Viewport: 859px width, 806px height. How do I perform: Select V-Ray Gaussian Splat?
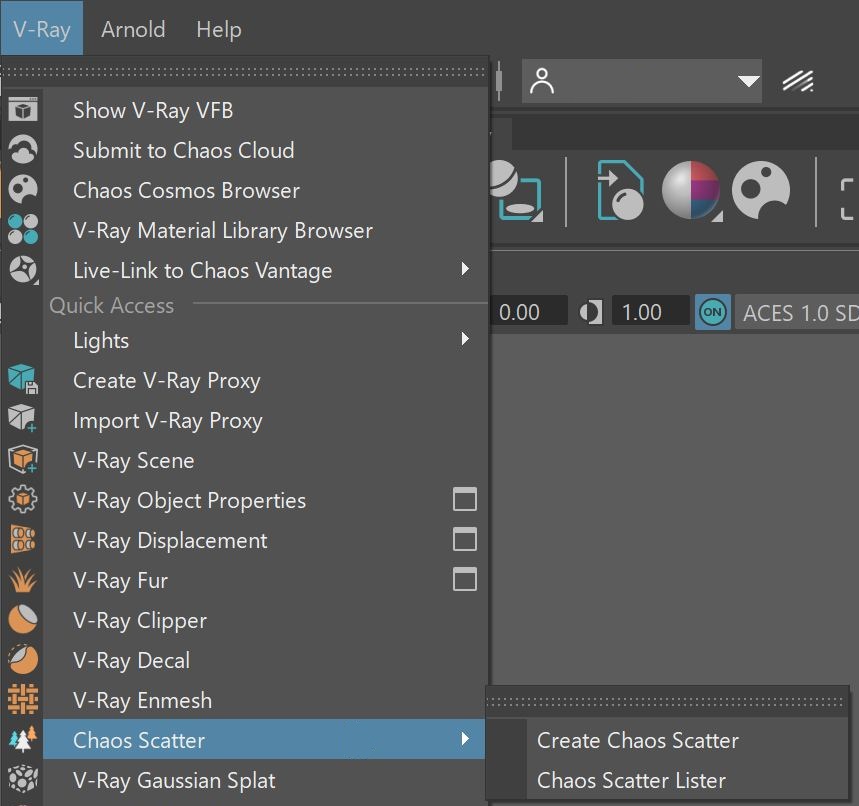(x=265, y=780)
